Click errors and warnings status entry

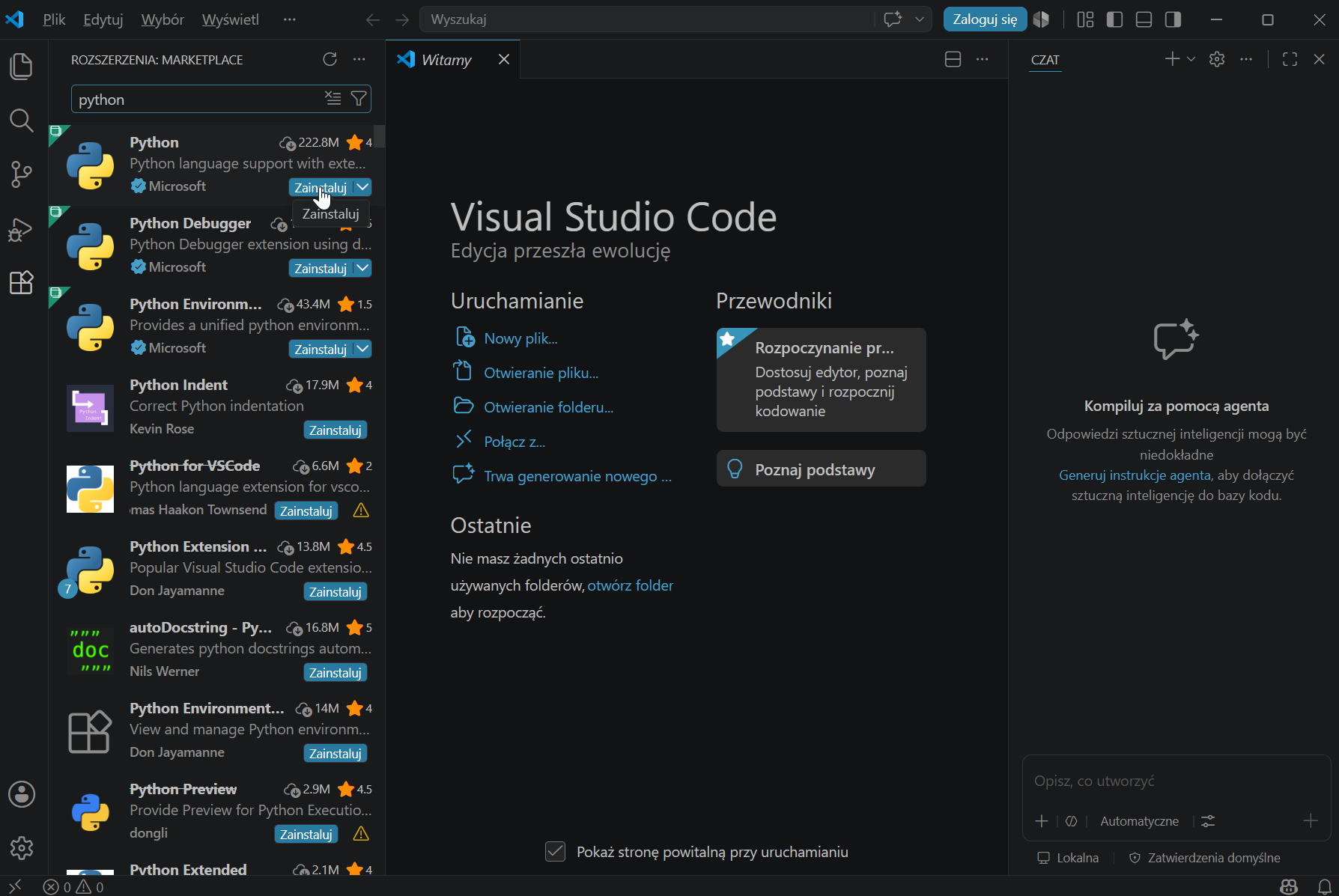pyautogui.click(x=73, y=887)
